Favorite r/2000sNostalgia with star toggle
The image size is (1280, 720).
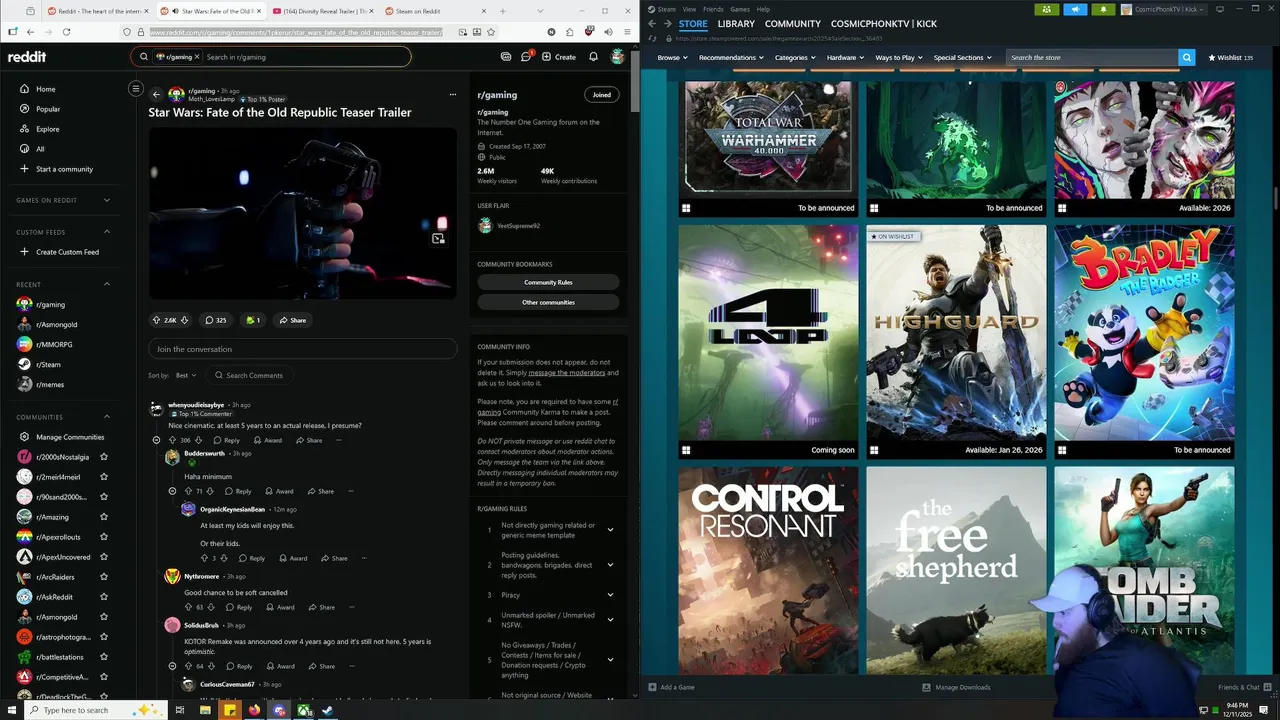point(104,457)
